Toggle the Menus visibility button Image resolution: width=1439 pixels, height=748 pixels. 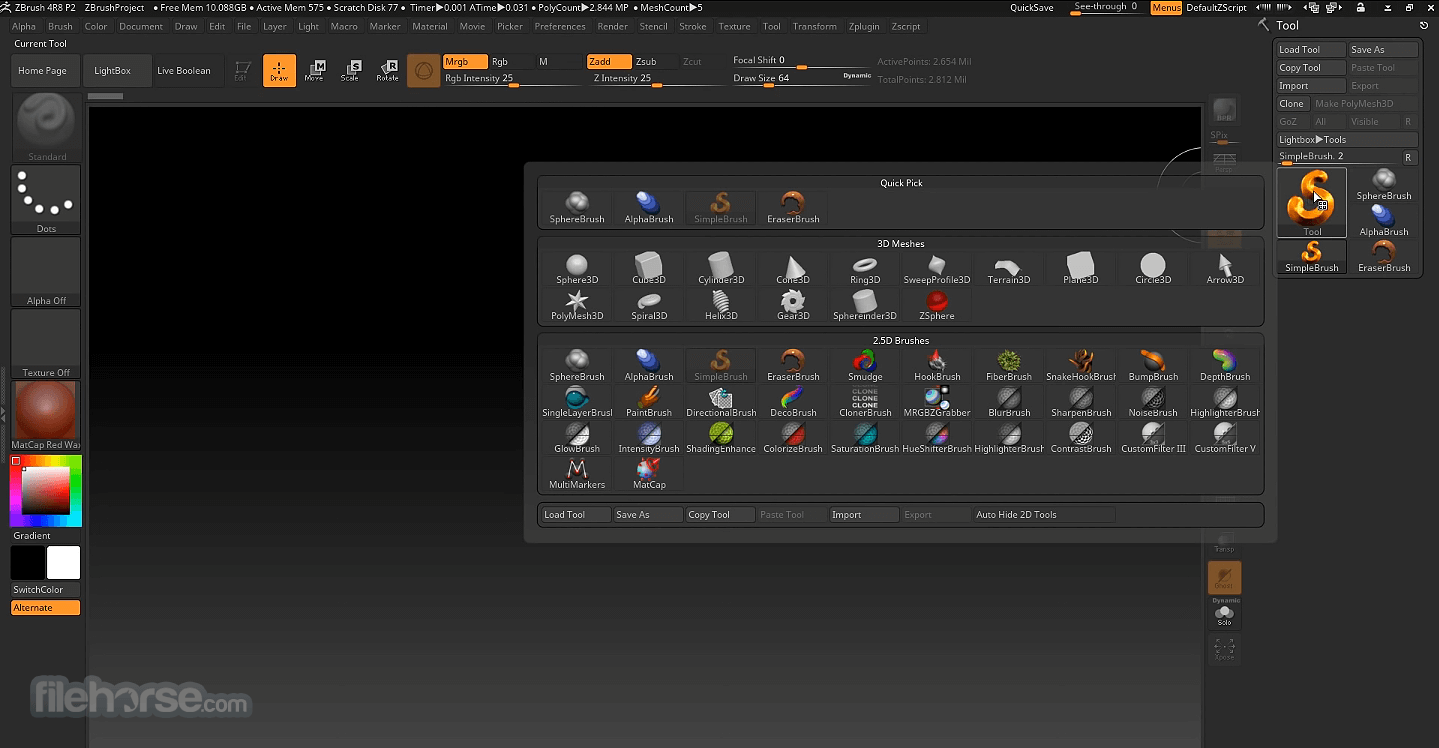1166,8
